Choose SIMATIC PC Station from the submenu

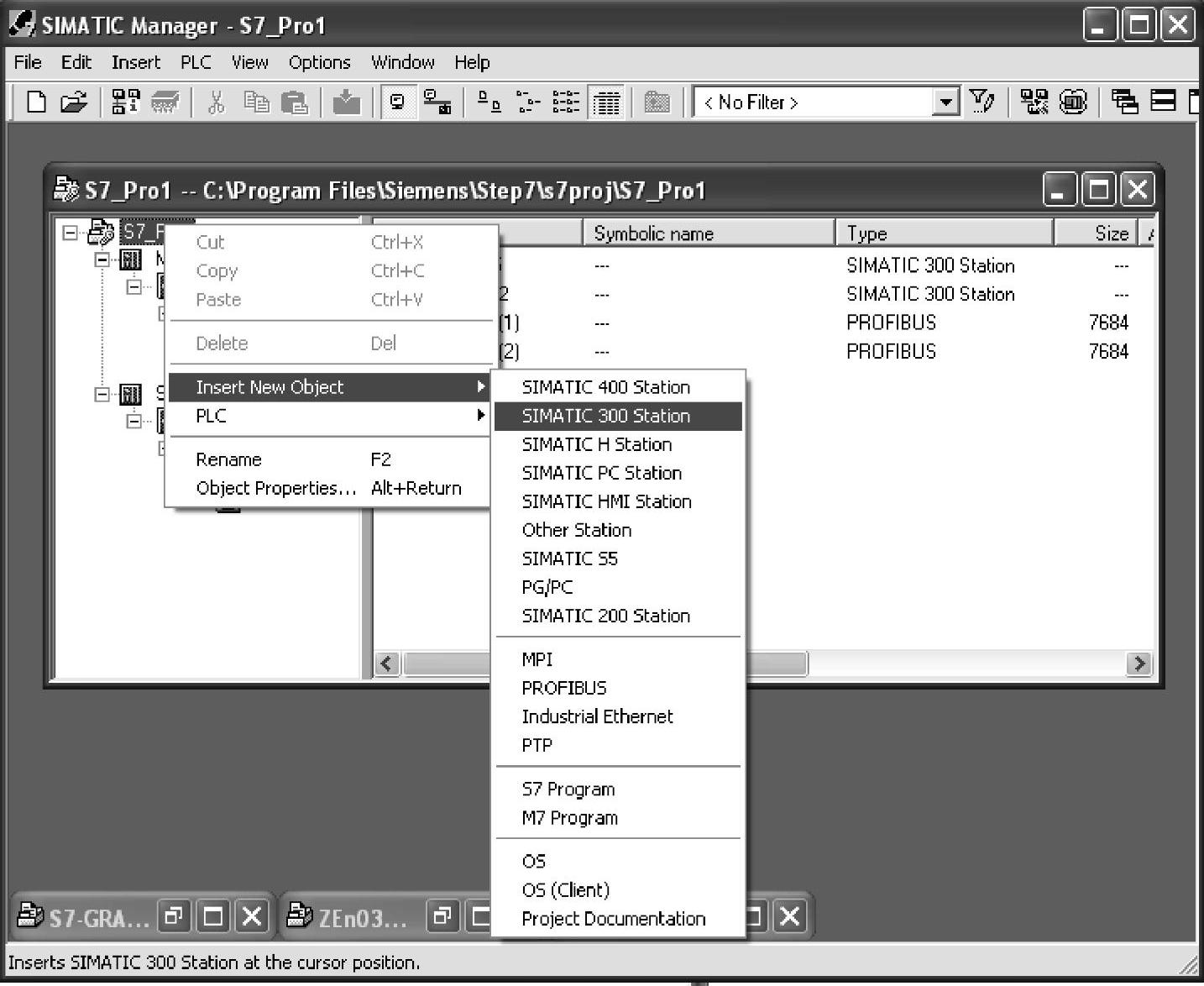point(618,473)
